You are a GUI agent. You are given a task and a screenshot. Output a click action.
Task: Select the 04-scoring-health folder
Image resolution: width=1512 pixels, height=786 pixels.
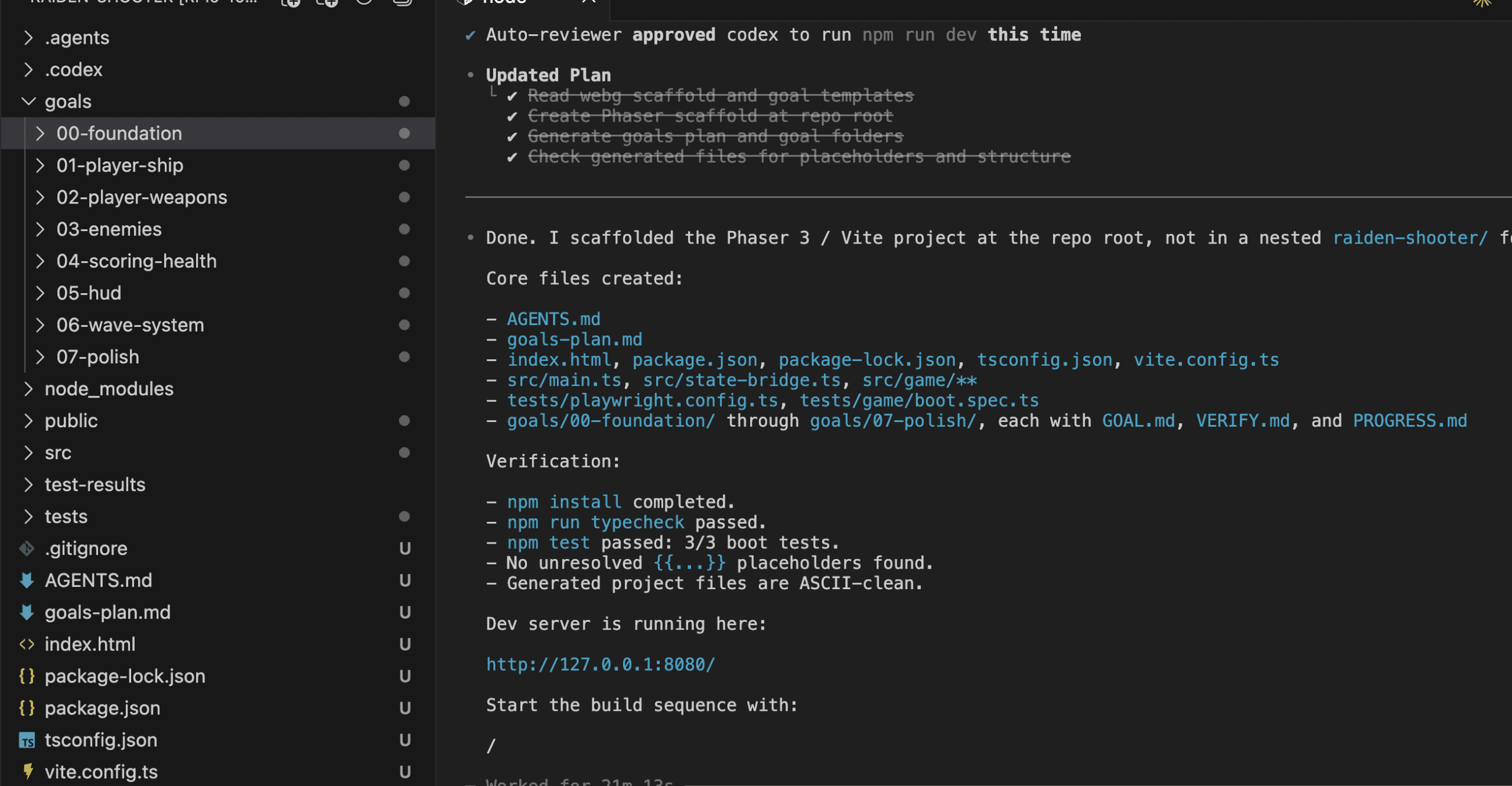219,261
